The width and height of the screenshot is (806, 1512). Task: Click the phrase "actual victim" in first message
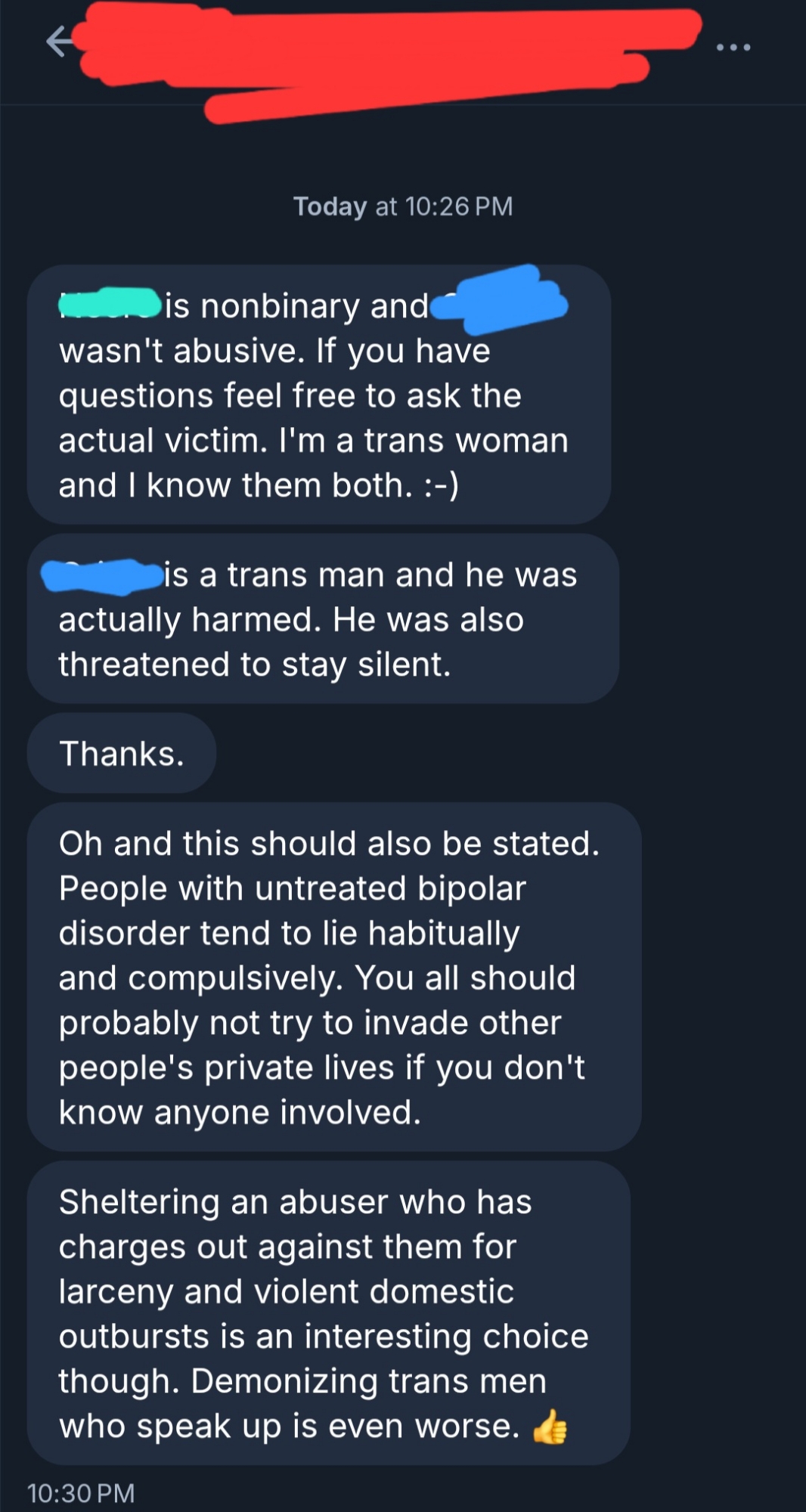(x=162, y=441)
